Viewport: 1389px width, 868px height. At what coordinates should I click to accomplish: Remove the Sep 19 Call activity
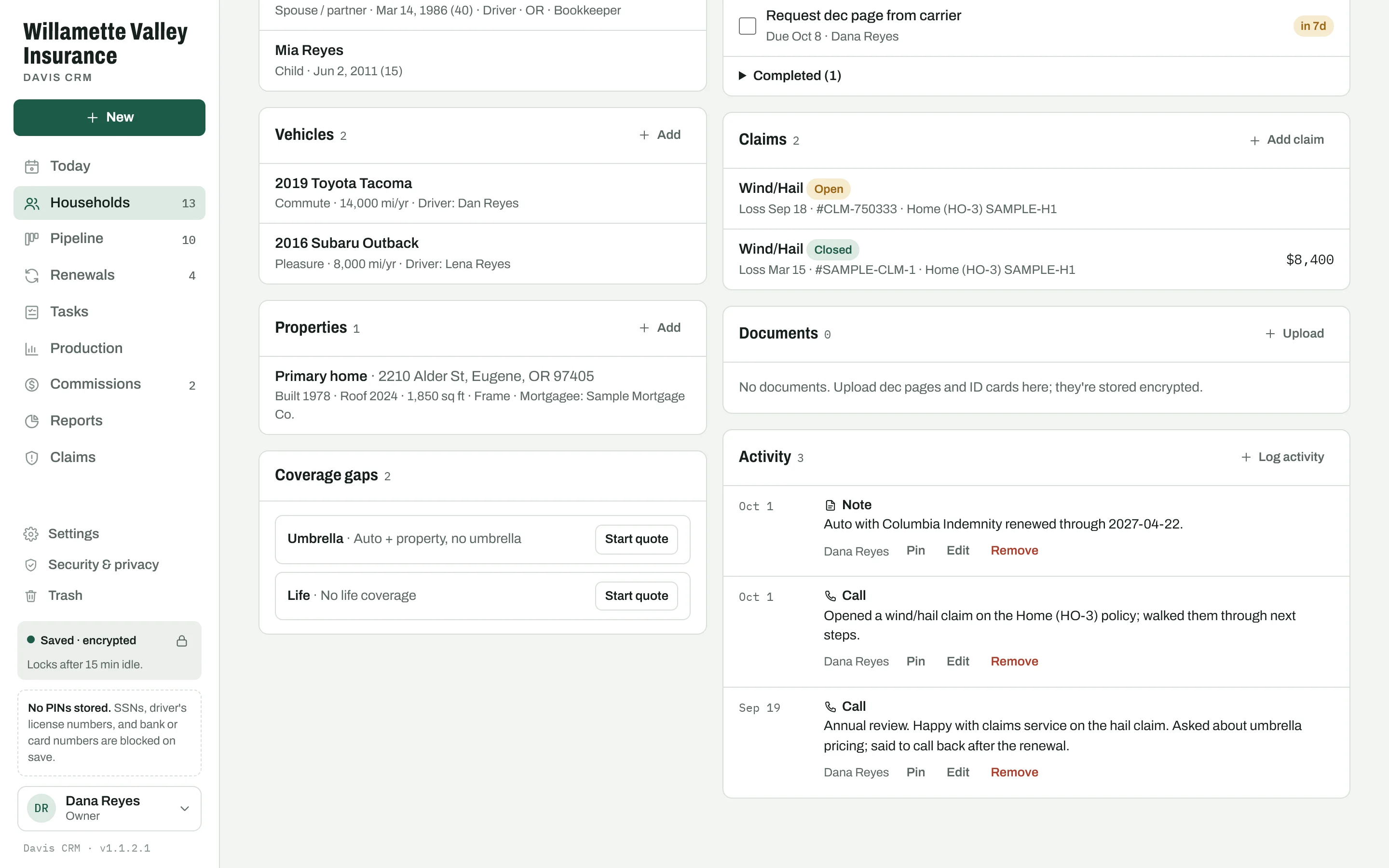pyautogui.click(x=1014, y=773)
